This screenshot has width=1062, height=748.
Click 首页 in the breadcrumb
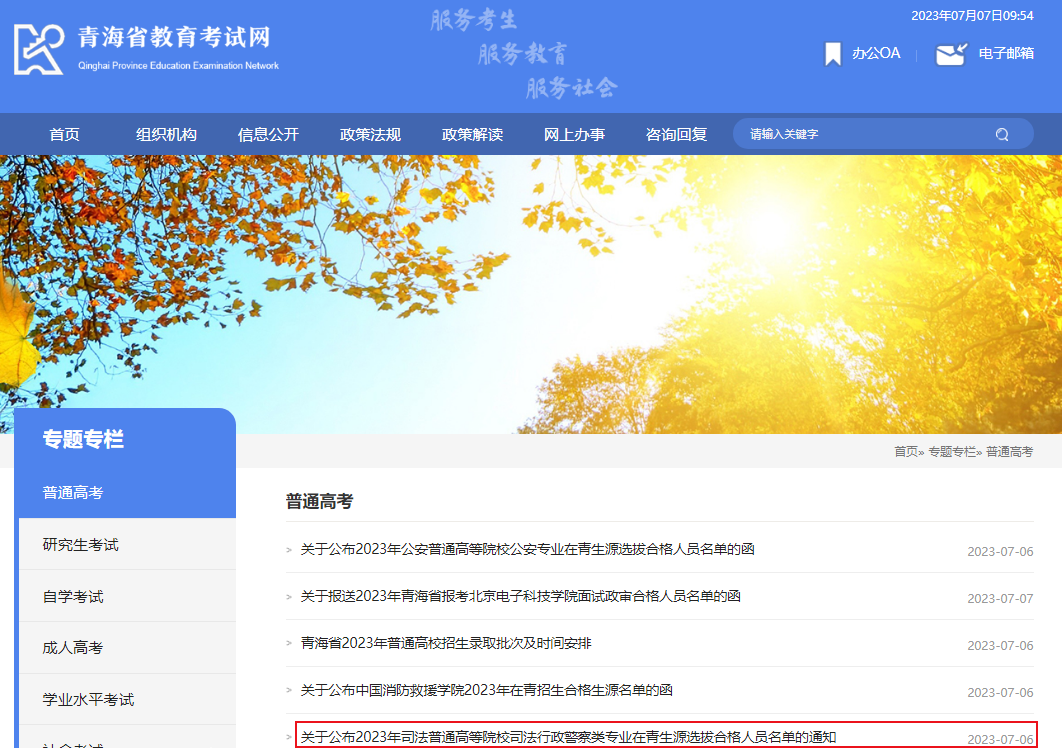pos(906,452)
